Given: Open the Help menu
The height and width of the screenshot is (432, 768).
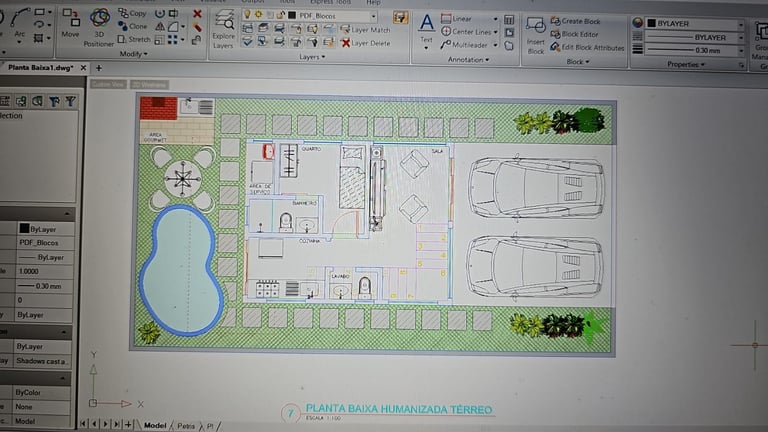Looking at the screenshot, I should coord(374,2).
